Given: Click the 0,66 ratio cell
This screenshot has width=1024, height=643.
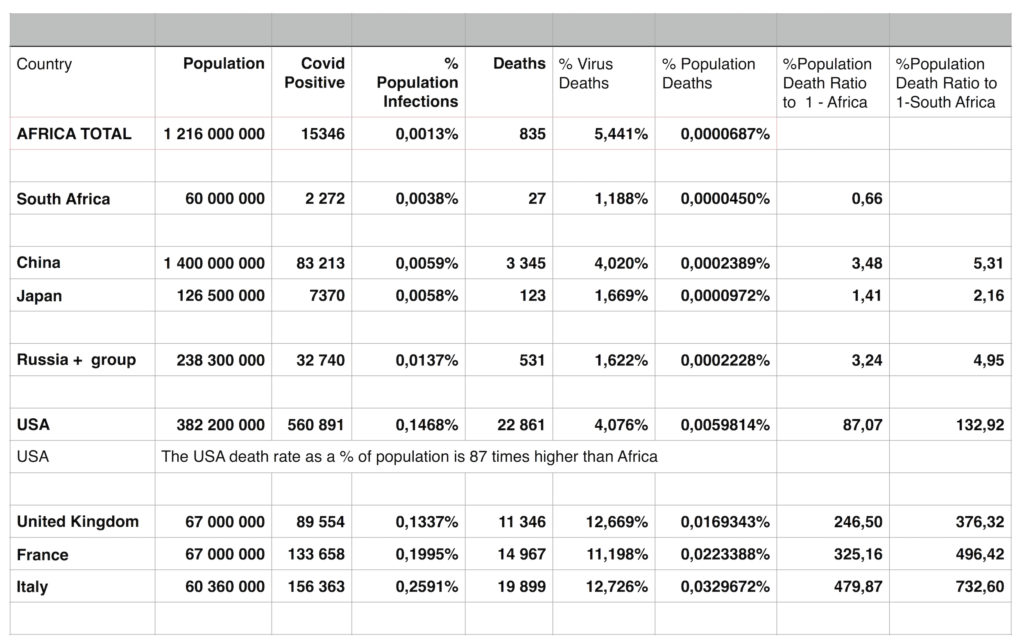Looking at the screenshot, I should pos(833,198).
